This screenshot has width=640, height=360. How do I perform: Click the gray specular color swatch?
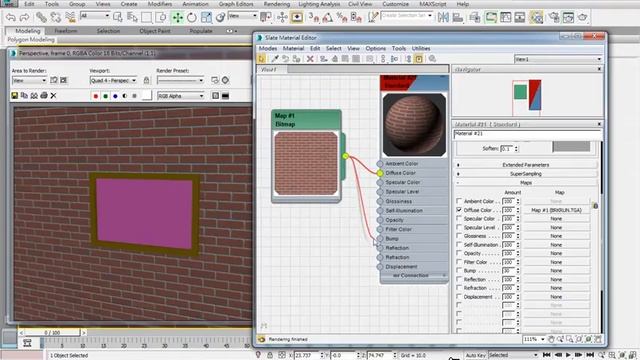(x=571, y=147)
